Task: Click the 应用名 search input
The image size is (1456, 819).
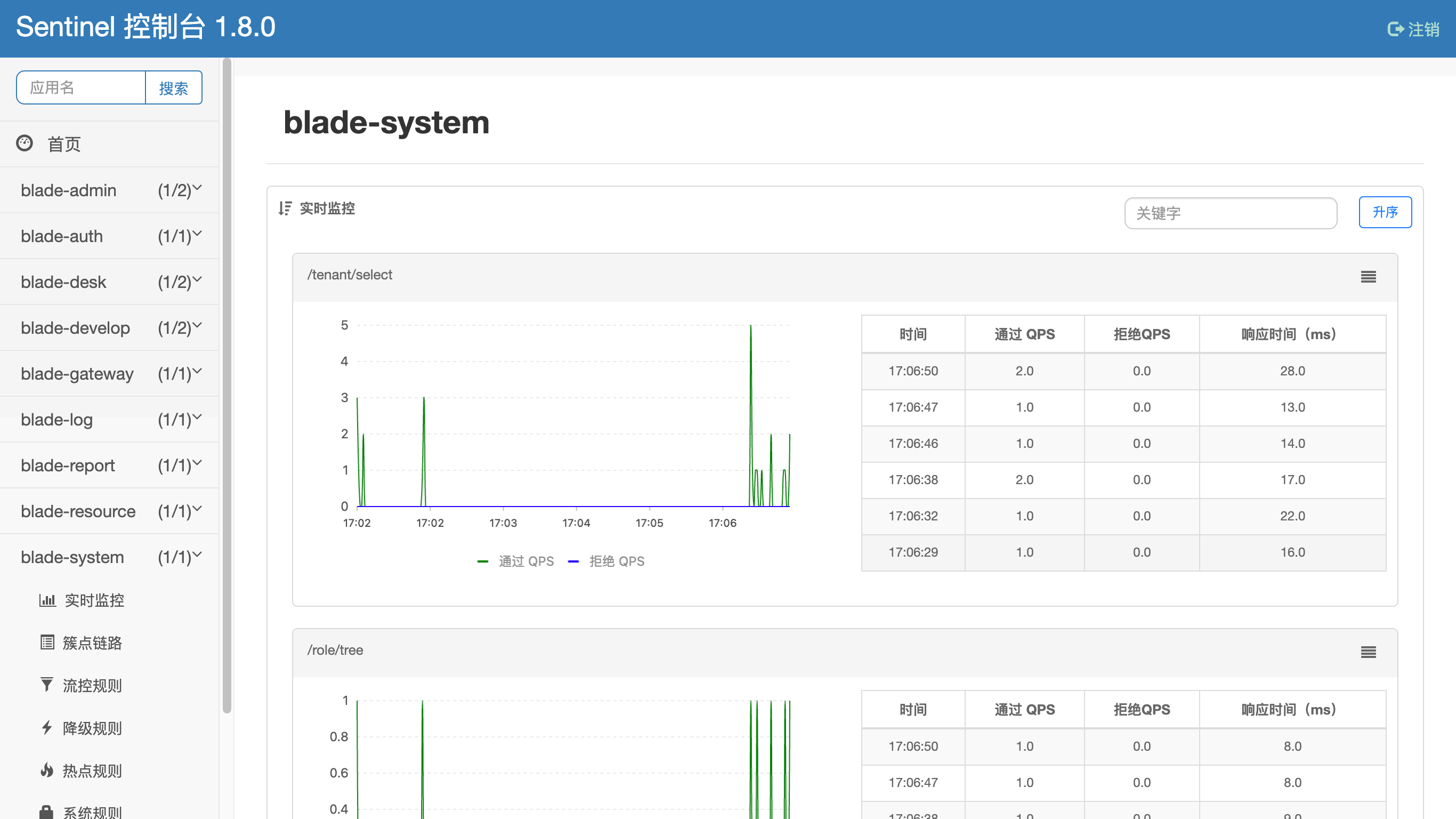Action: pos(81,87)
